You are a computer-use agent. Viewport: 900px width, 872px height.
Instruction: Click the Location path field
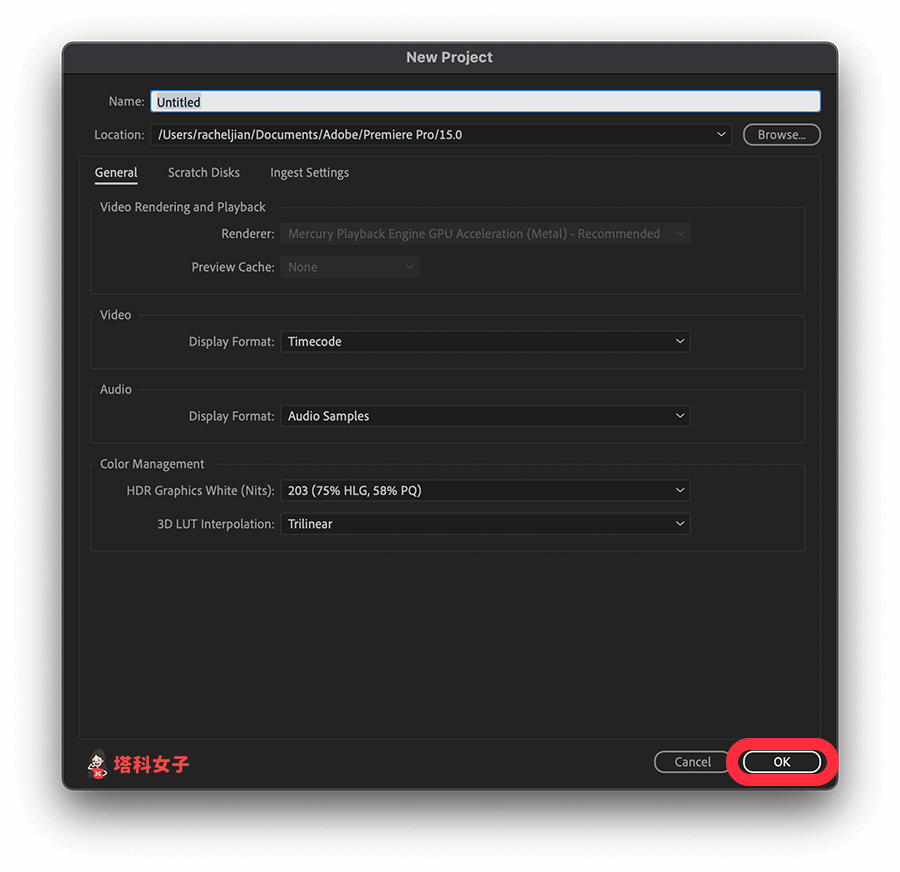430,134
